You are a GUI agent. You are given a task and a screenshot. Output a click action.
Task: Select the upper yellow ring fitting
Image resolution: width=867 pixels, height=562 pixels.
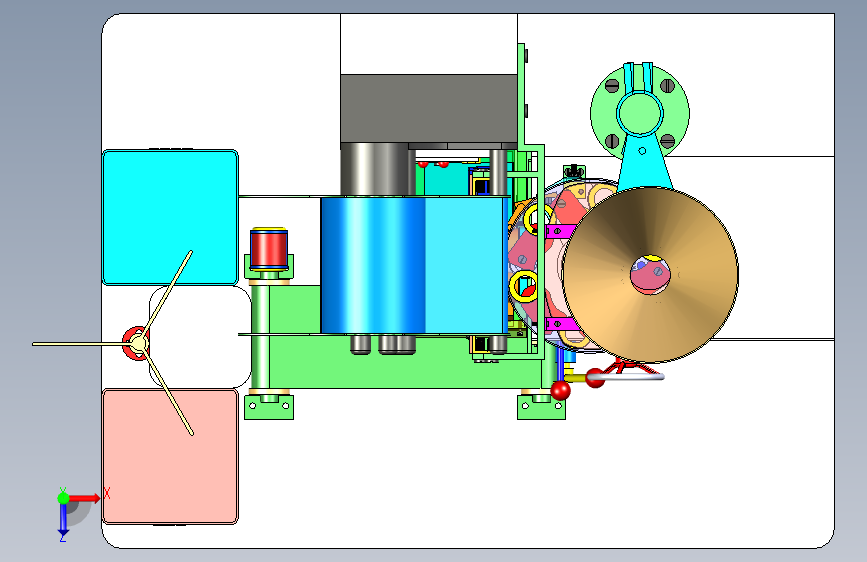[537, 219]
